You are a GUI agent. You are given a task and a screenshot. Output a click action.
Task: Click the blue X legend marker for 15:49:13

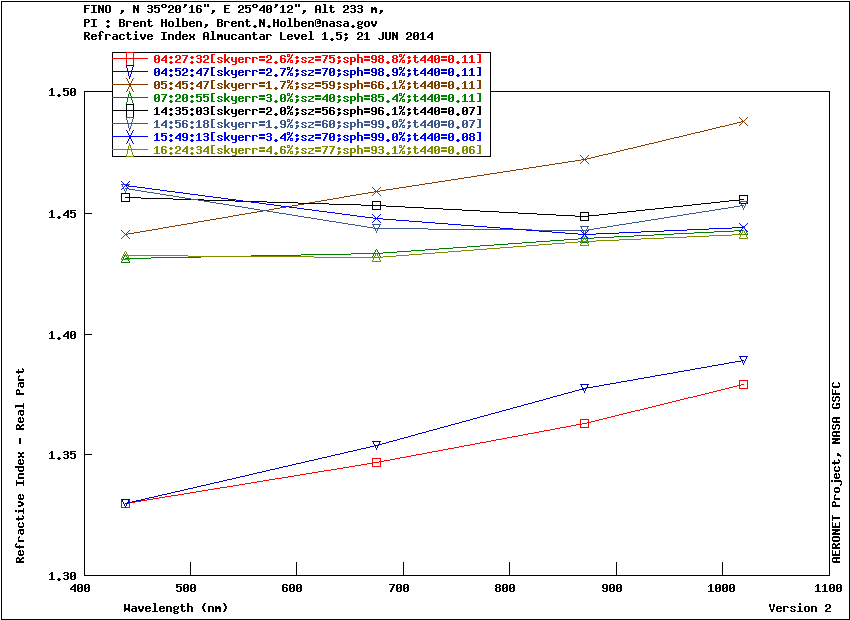(x=131, y=136)
